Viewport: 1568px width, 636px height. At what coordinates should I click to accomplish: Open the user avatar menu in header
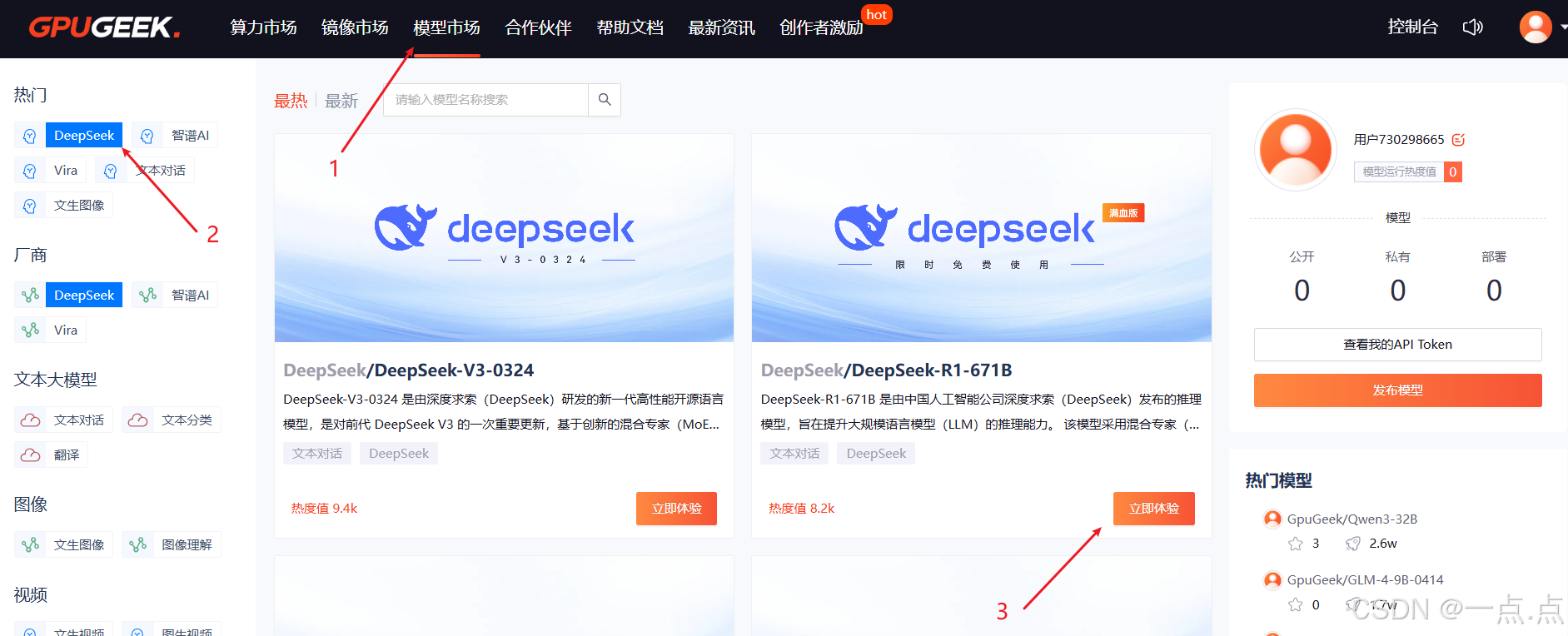click(1536, 27)
